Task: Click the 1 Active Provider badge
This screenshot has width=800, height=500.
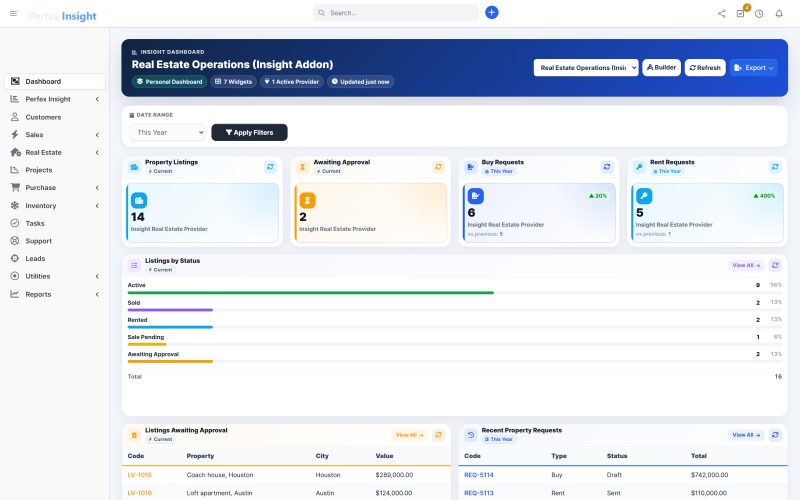Action: click(x=292, y=82)
